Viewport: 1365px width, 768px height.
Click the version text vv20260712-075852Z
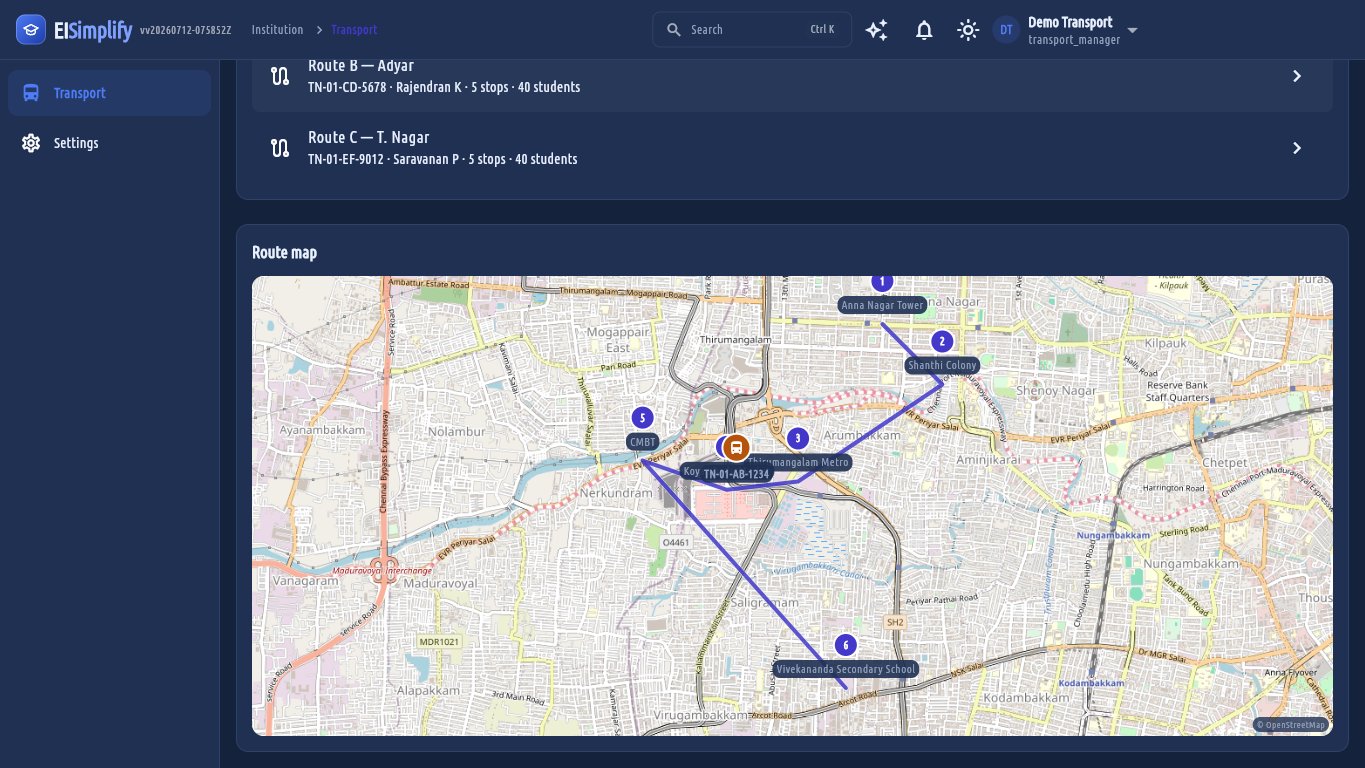pos(186,31)
